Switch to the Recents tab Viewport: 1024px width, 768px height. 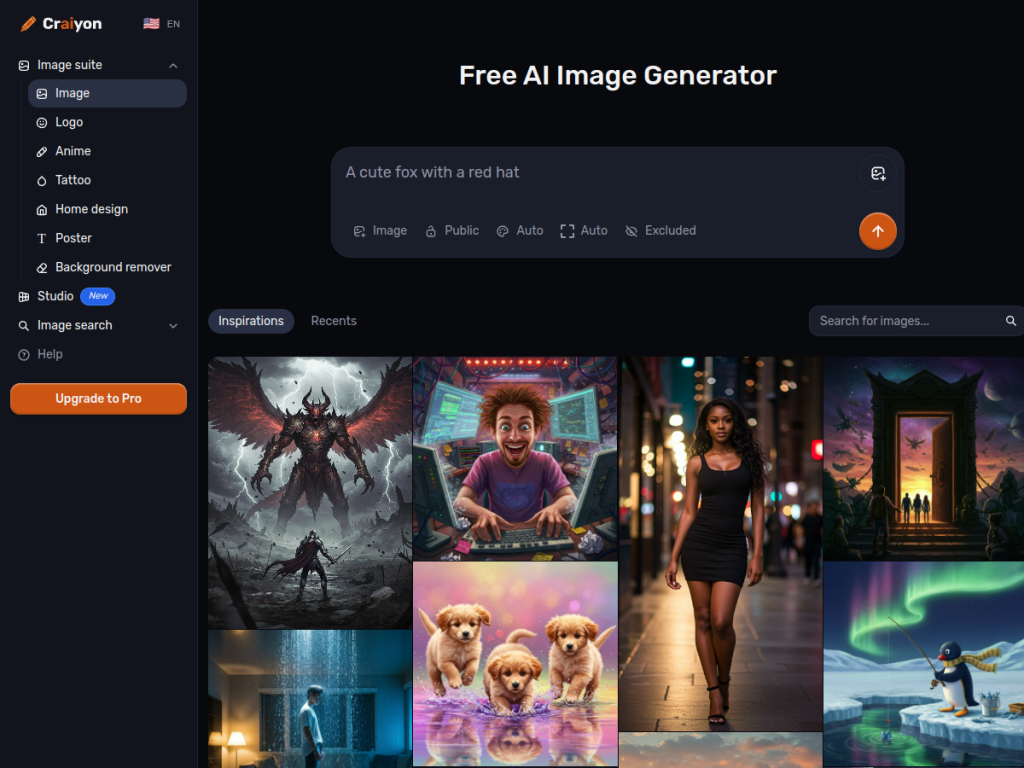[334, 321]
